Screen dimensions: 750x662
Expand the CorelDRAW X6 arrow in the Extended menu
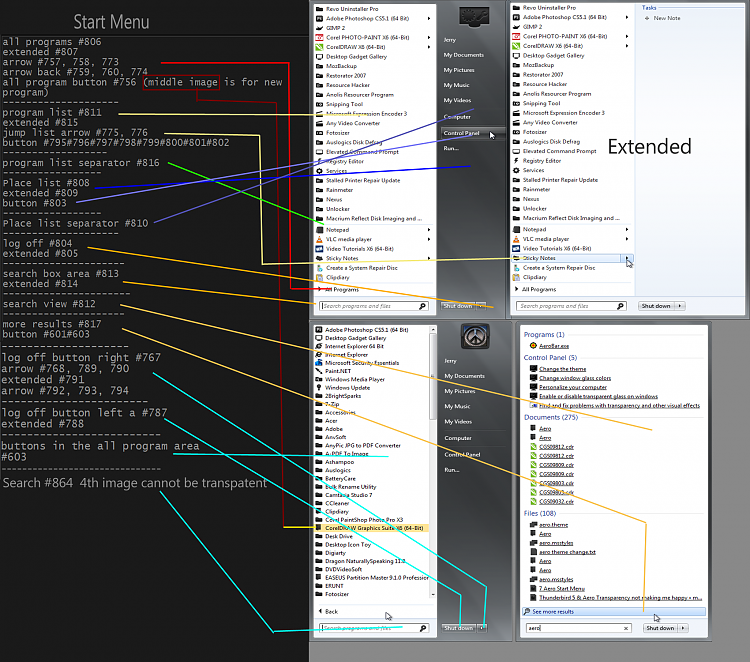coord(627,46)
